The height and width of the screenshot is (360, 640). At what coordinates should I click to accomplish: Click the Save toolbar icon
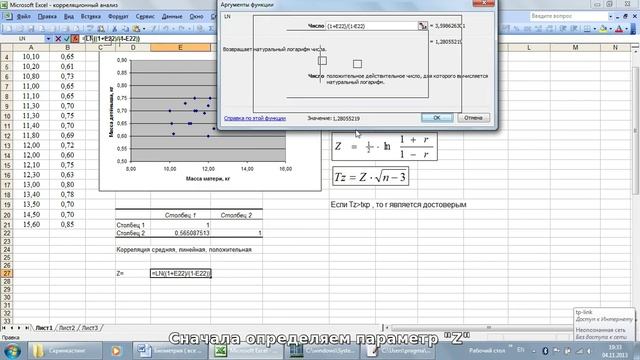[31, 29]
